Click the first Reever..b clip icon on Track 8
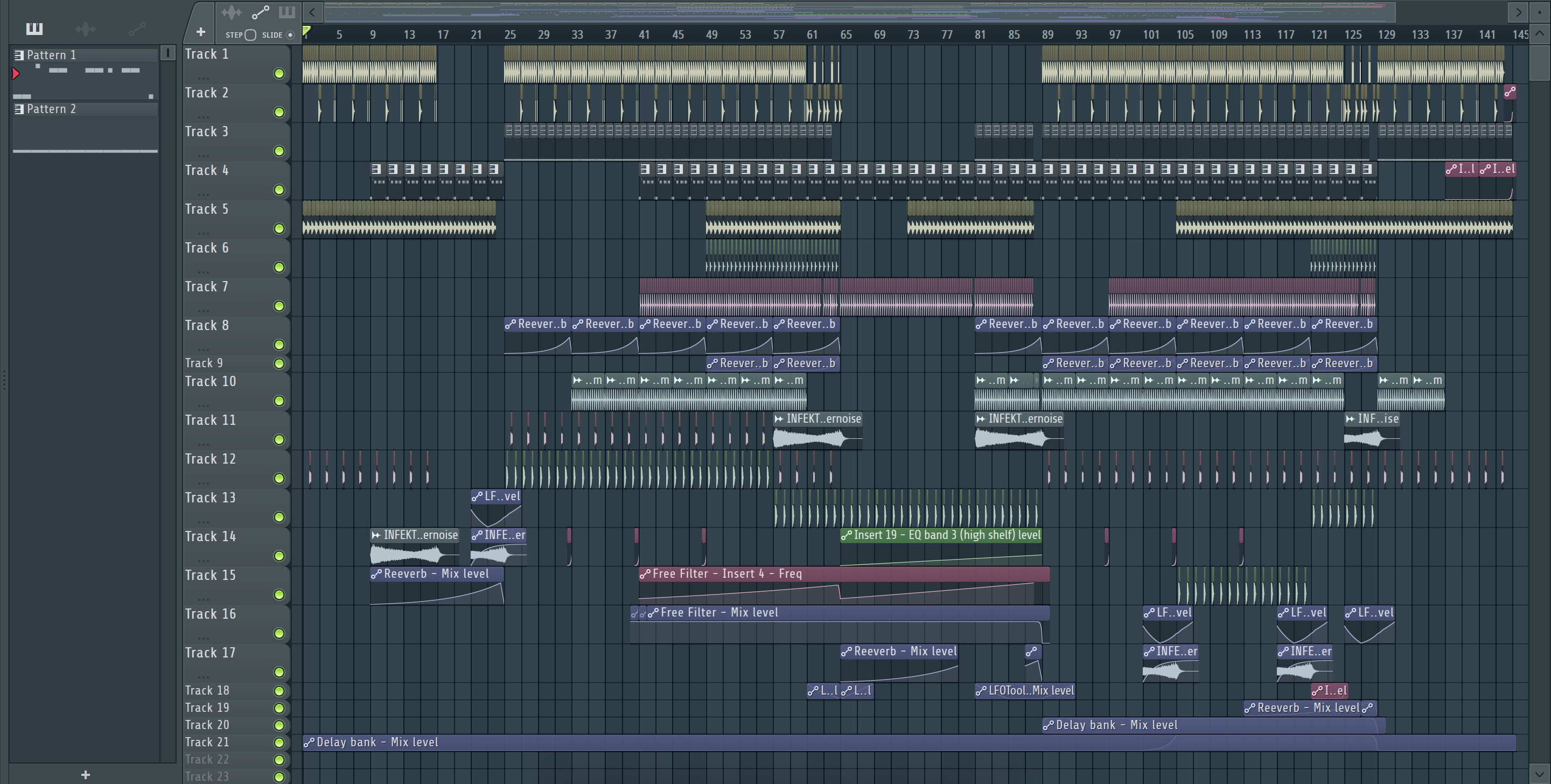This screenshot has width=1551, height=784. [x=511, y=324]
